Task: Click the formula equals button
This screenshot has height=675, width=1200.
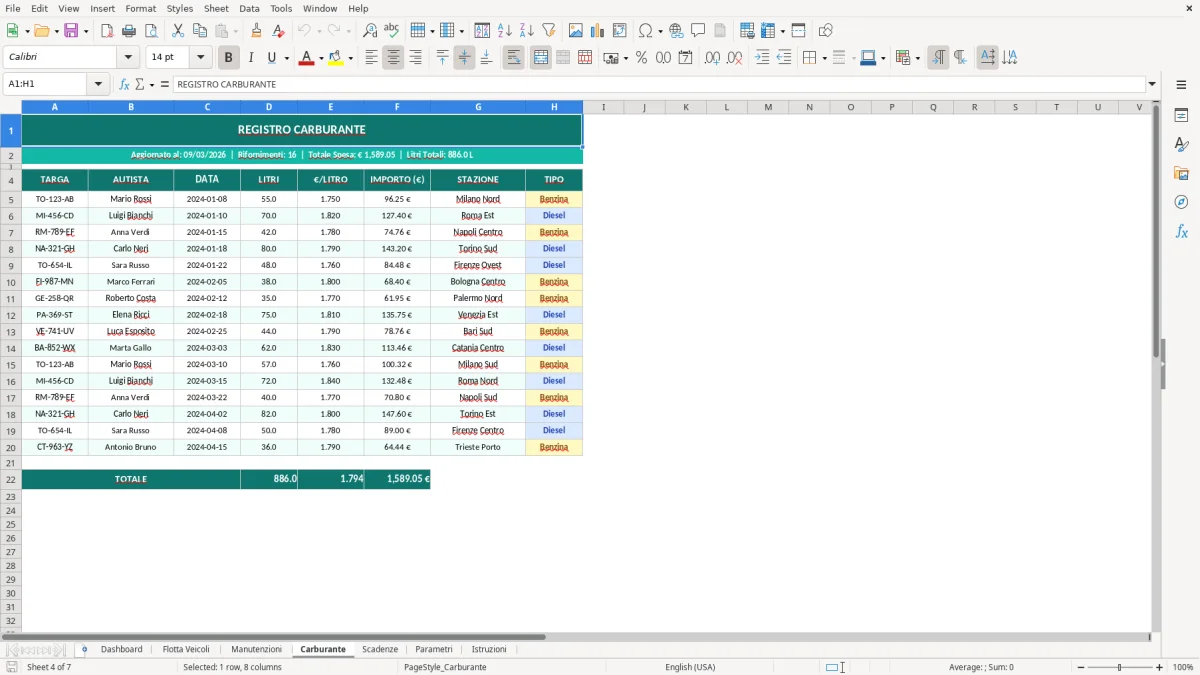Action: click(165, 84)
